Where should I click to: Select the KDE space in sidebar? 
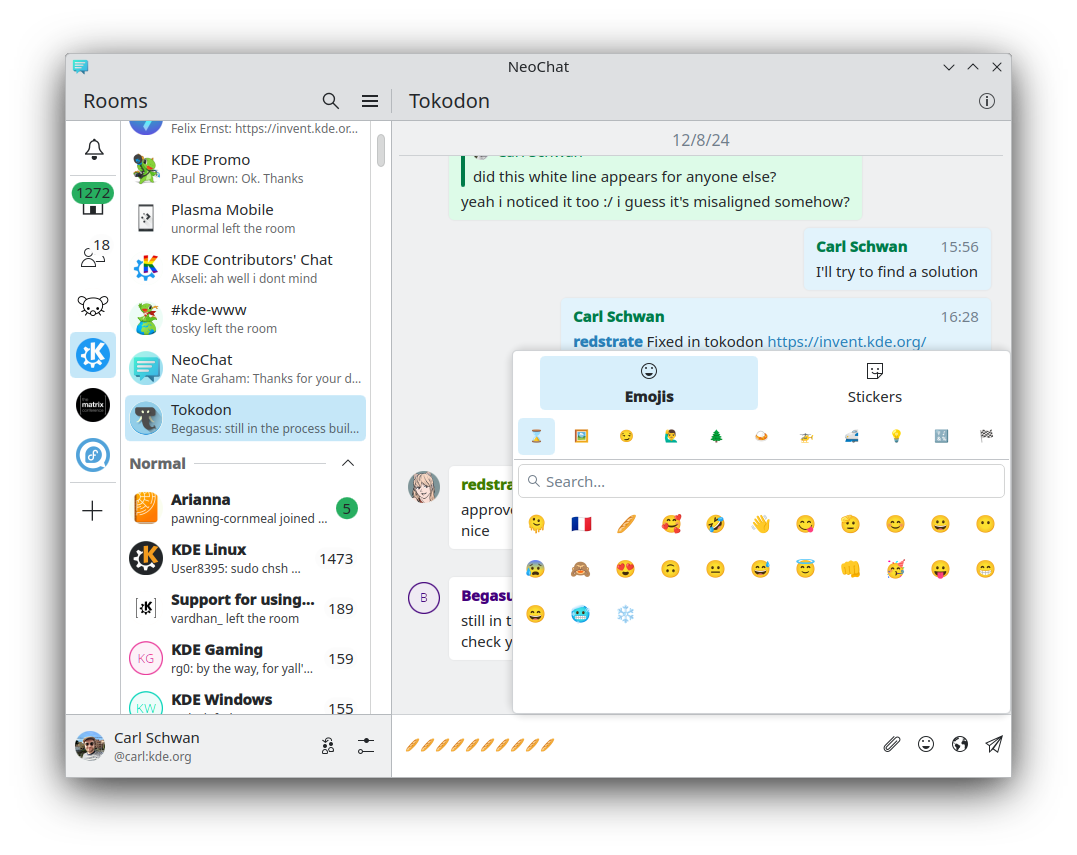pyautogui.click(x=93, y=355)
